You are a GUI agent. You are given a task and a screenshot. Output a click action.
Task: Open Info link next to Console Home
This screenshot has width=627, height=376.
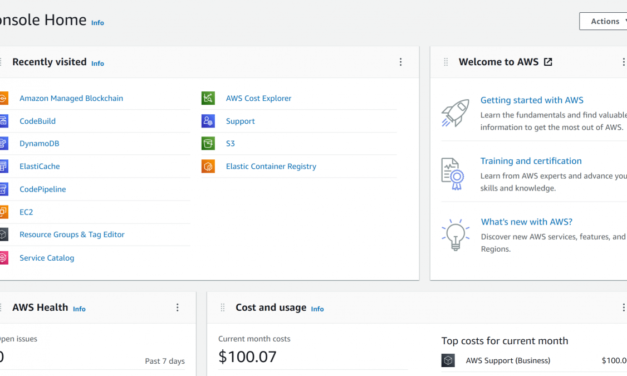[x=98, y=23]
